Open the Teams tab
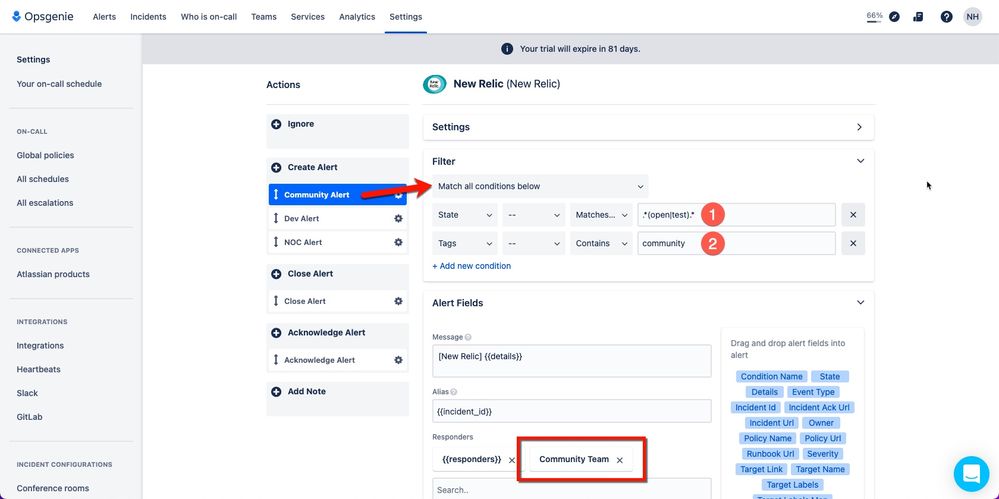Image resolution: width=999 pixels, height=499 pixels. 264,17
